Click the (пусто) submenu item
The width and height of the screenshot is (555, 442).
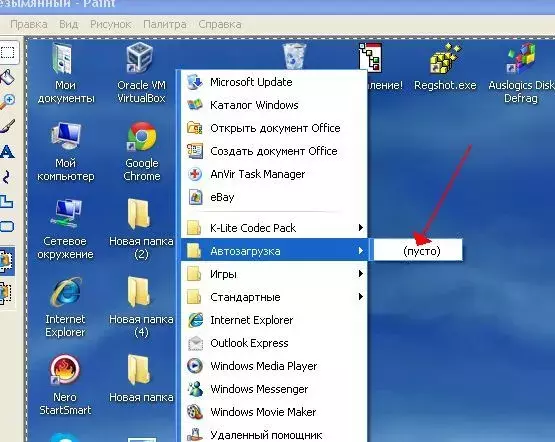point(418,251)
